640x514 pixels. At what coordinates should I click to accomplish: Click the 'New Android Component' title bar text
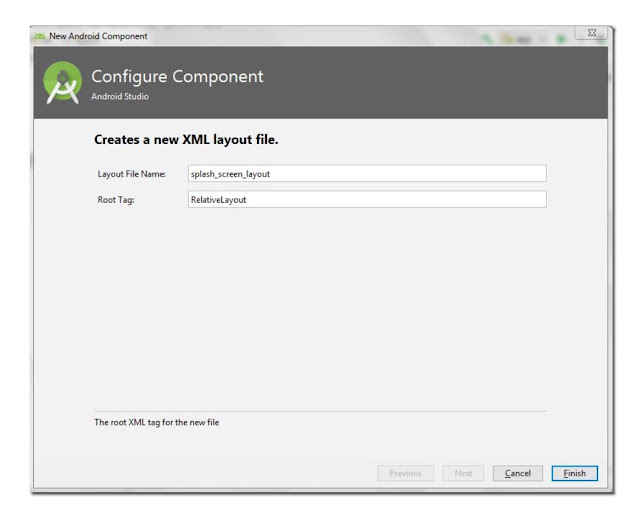(x=98, y=36)
